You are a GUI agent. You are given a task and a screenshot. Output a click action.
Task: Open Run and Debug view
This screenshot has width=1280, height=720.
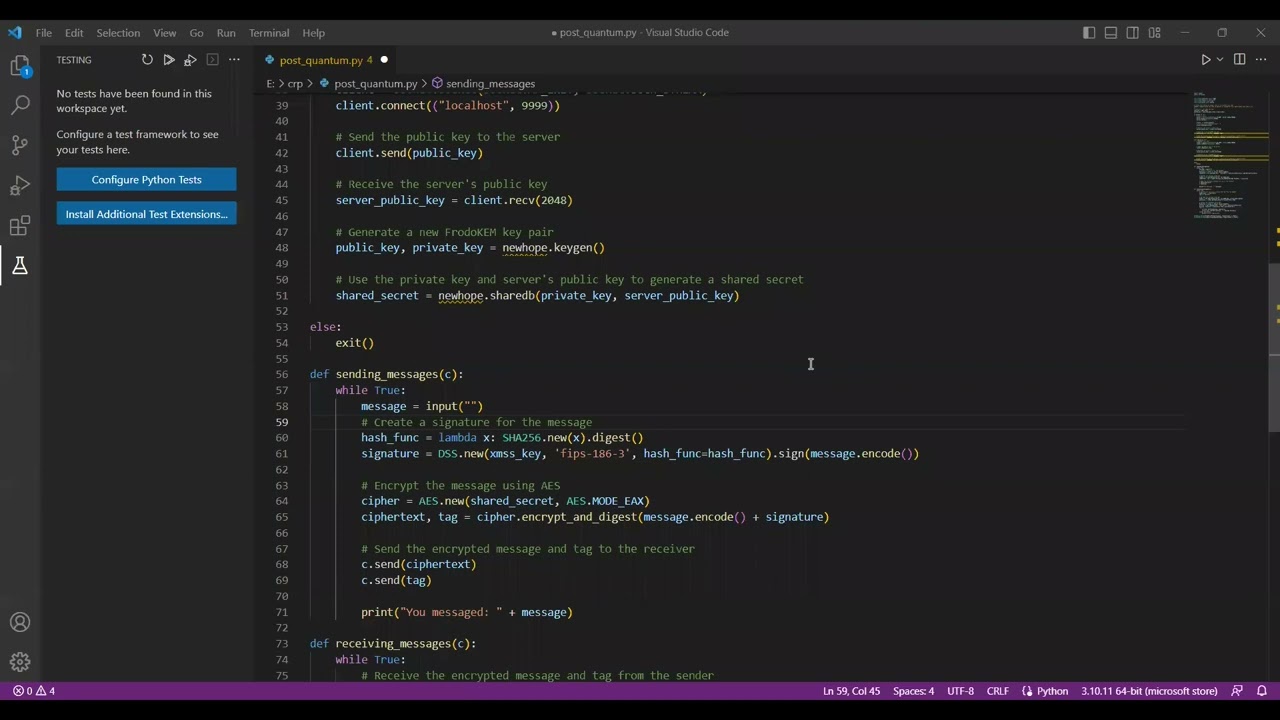20,186
